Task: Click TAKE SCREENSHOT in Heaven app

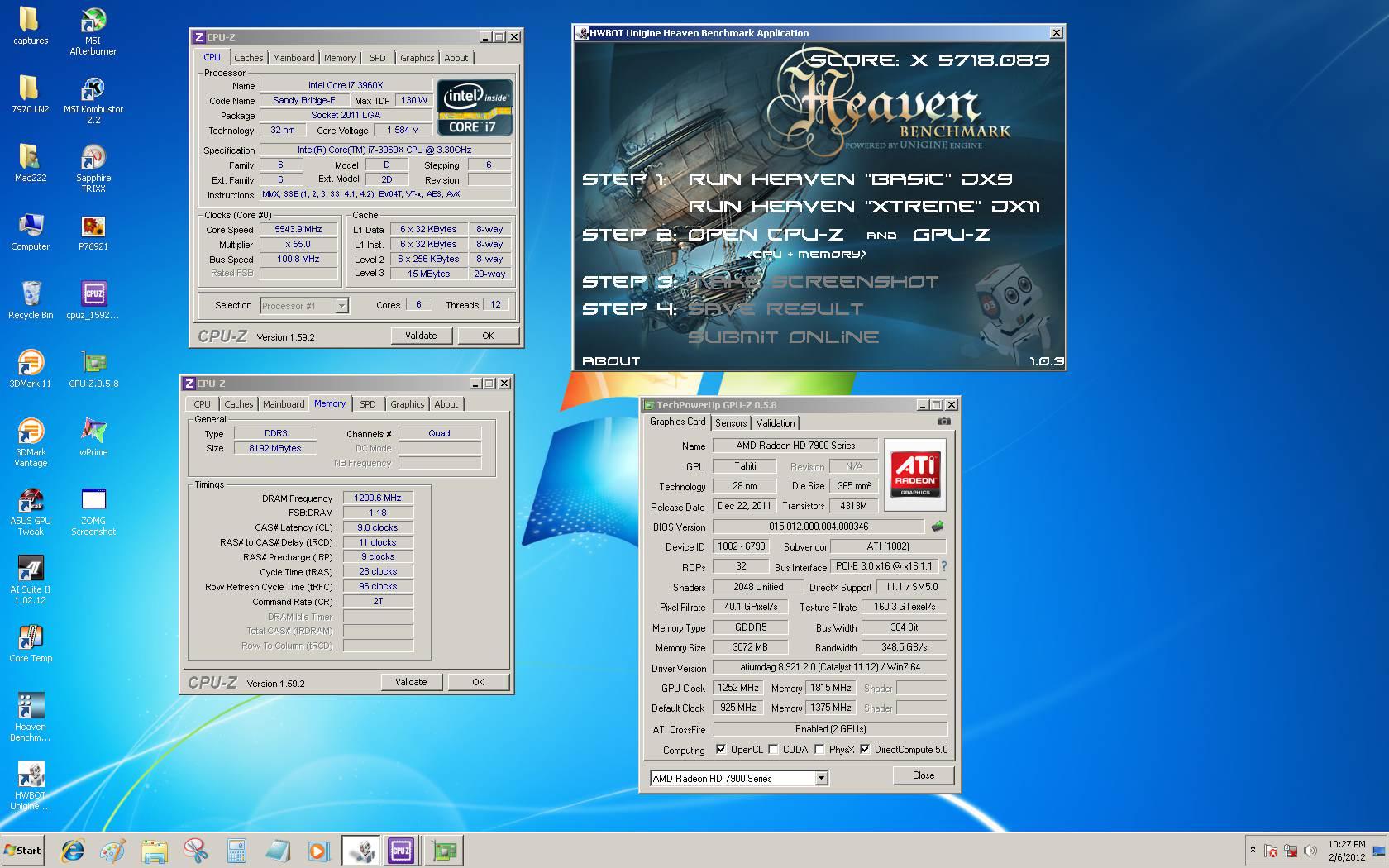Action: (x=814, y=282)
